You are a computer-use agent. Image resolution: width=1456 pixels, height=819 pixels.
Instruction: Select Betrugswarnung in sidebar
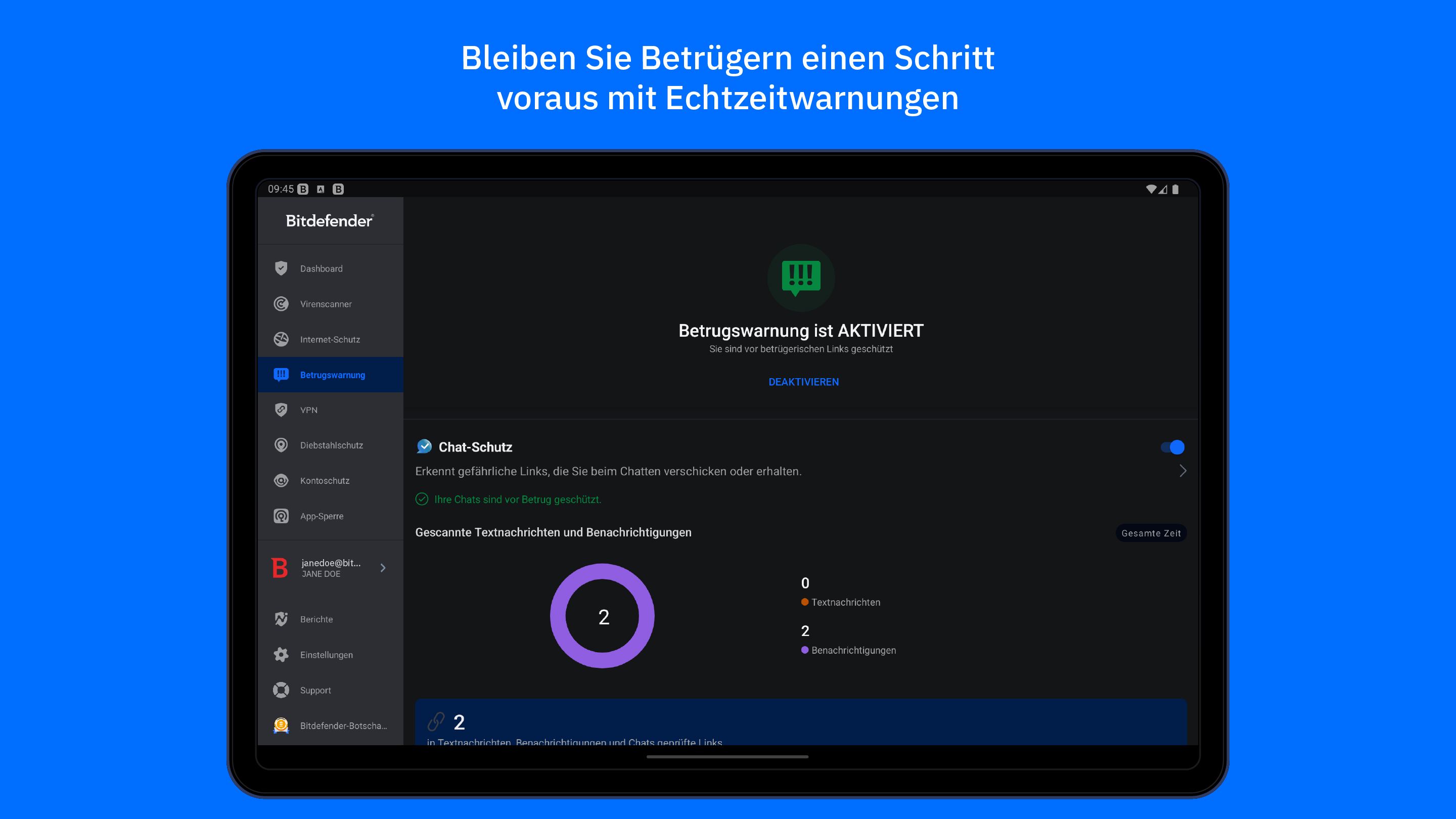coord(331,375)
